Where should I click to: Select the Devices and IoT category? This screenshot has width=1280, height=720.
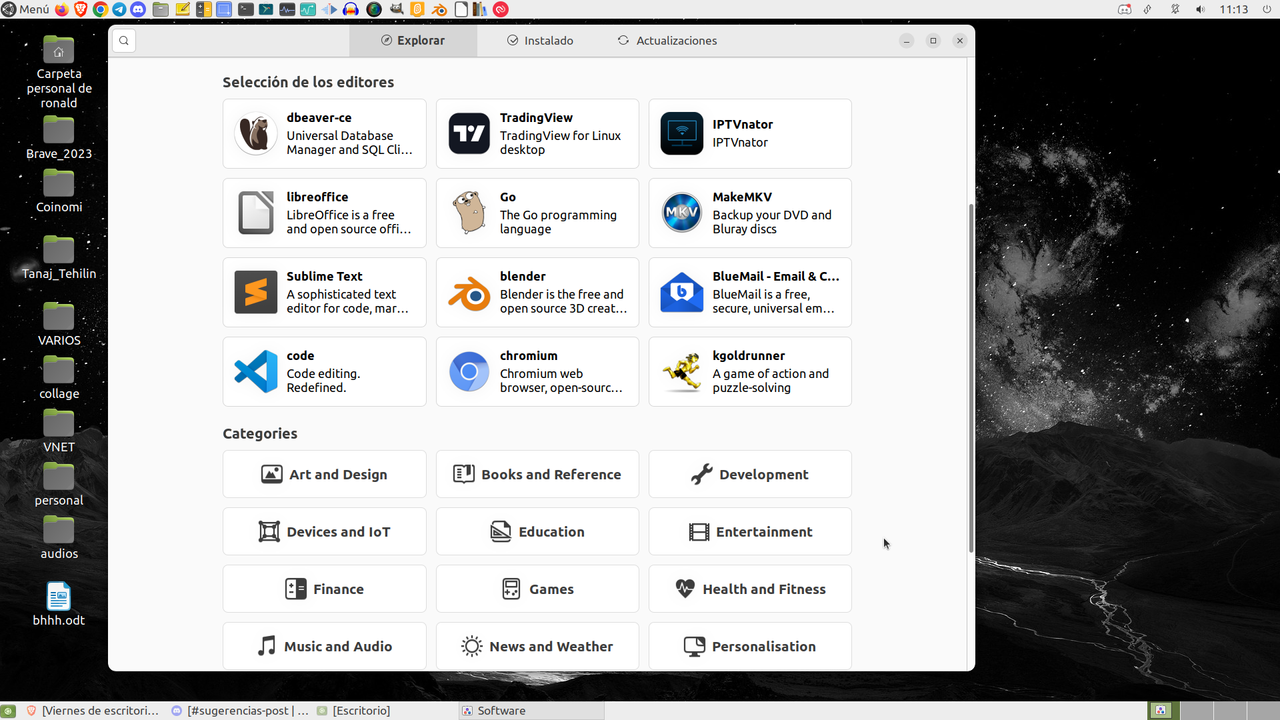tap(324, 531)
